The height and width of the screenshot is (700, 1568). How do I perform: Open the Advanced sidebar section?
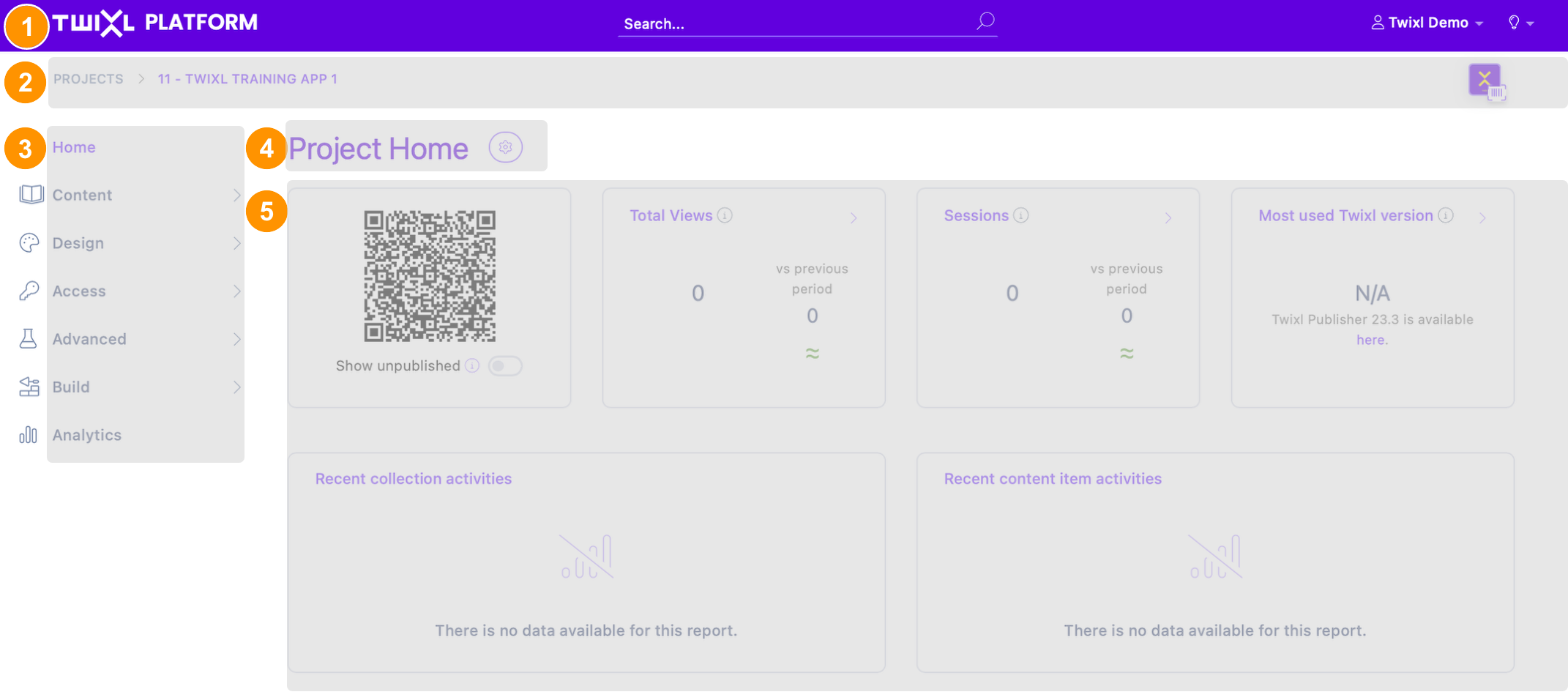point(89,339)
